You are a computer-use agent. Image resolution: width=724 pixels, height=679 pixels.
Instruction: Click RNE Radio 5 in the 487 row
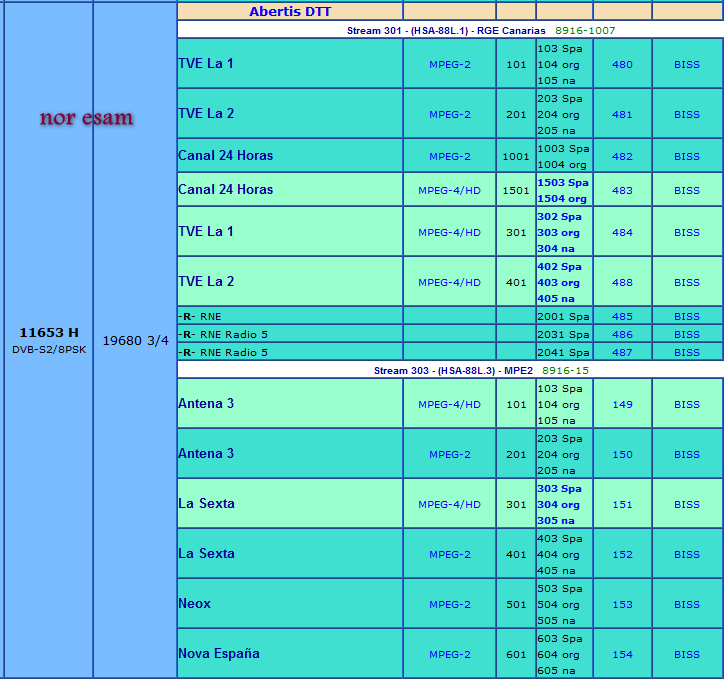(234, 353)
